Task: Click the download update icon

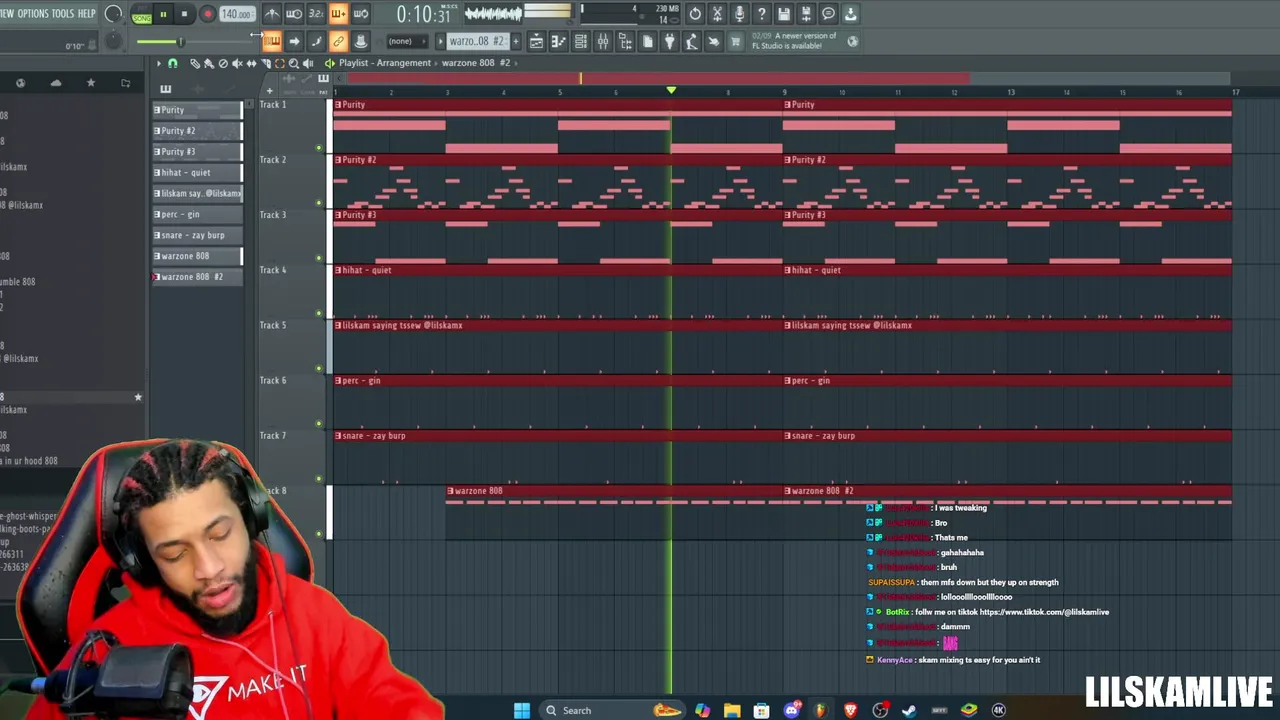Action: coord(850,14)
